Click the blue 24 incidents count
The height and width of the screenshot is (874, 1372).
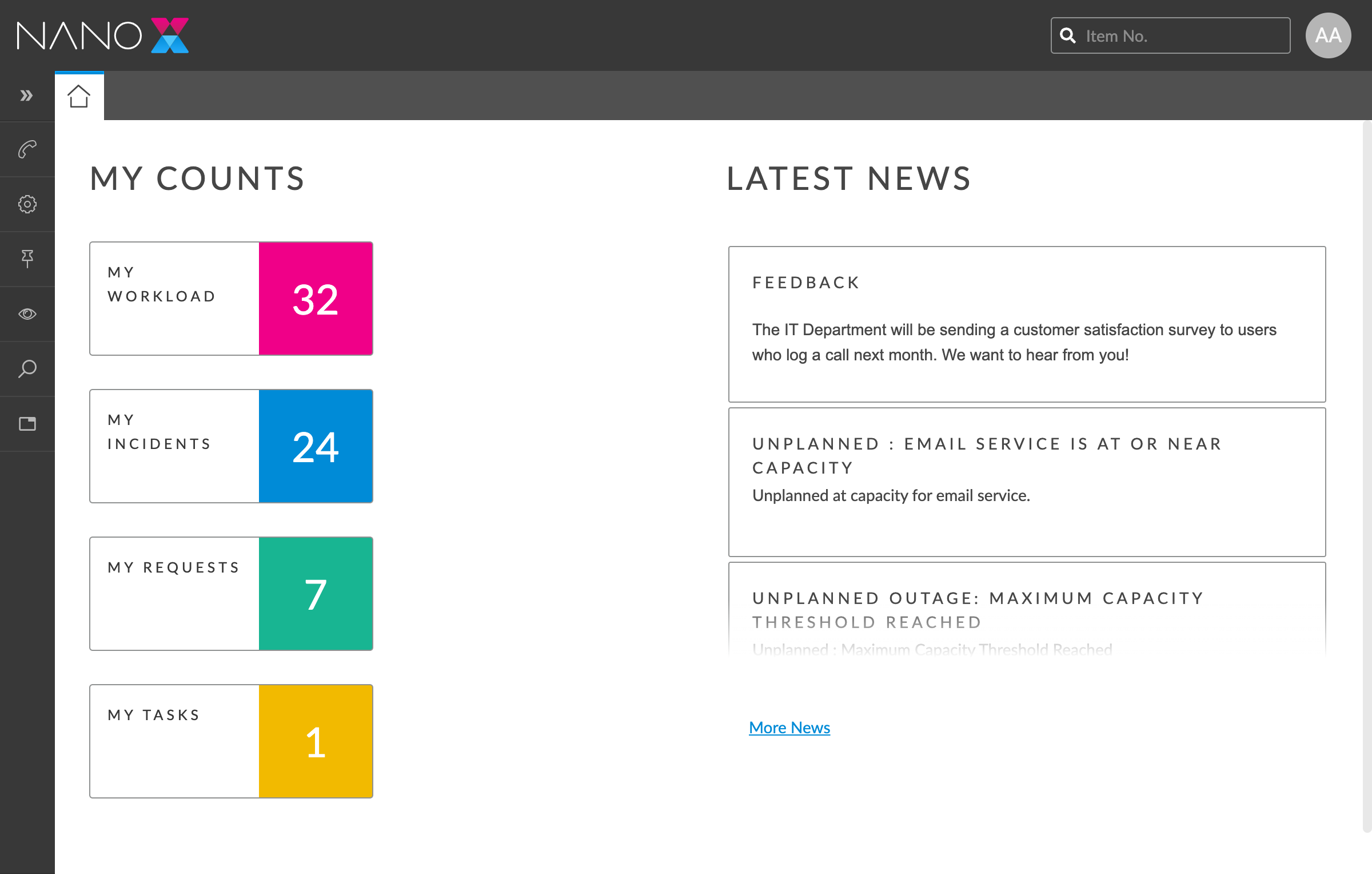[316, 446]
